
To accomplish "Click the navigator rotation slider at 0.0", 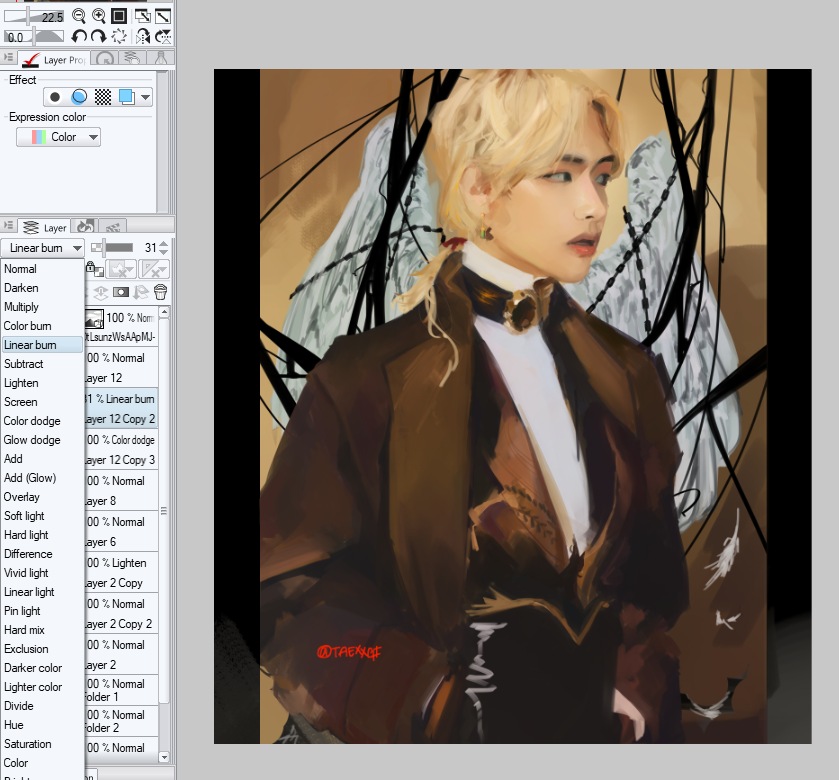I will [34, 36].
